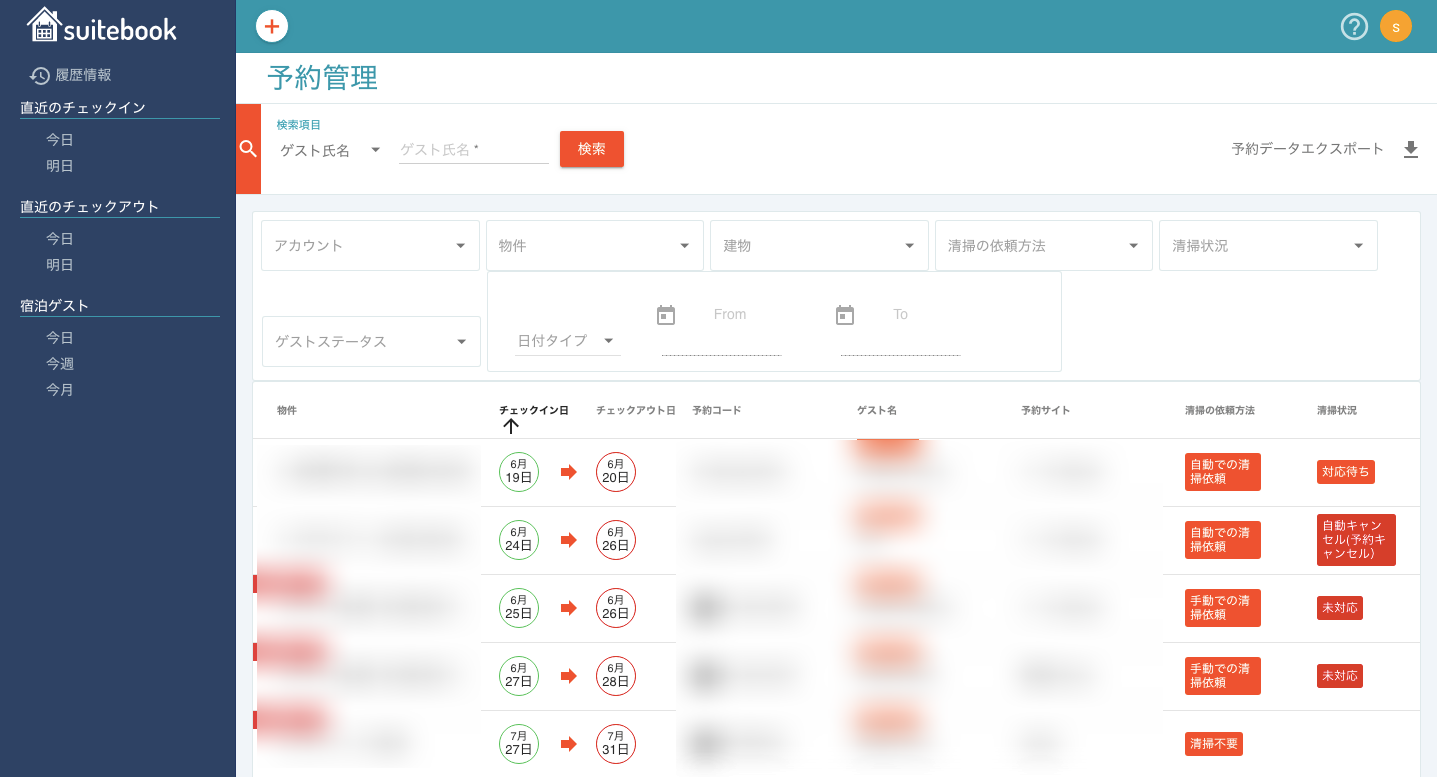
Task: Click the sort arrow under チェックイン日
Action: pyautogui.click(x=511, y=426)
